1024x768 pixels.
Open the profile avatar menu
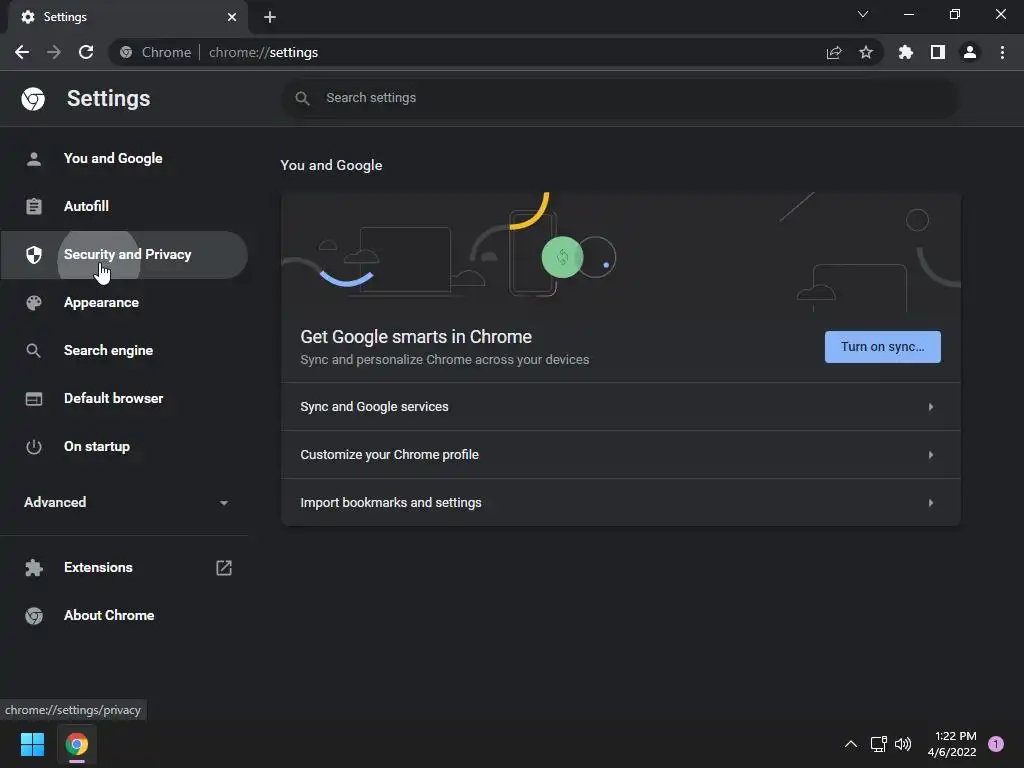[970, 52]
